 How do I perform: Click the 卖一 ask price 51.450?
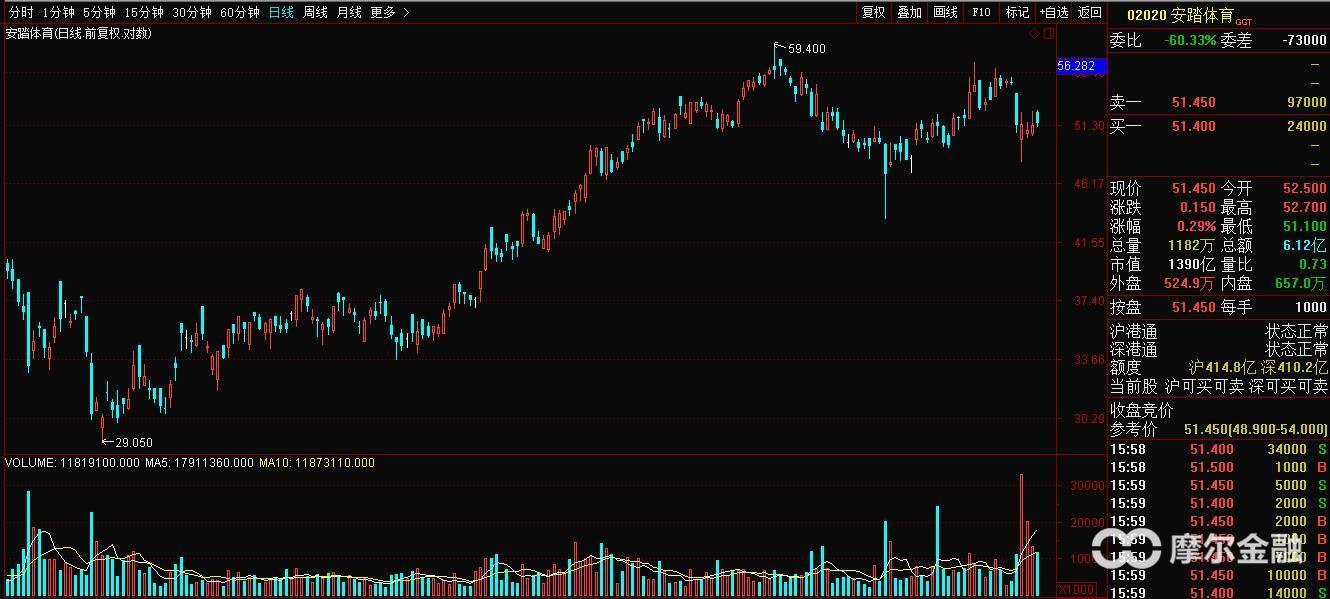(1193, 103)
